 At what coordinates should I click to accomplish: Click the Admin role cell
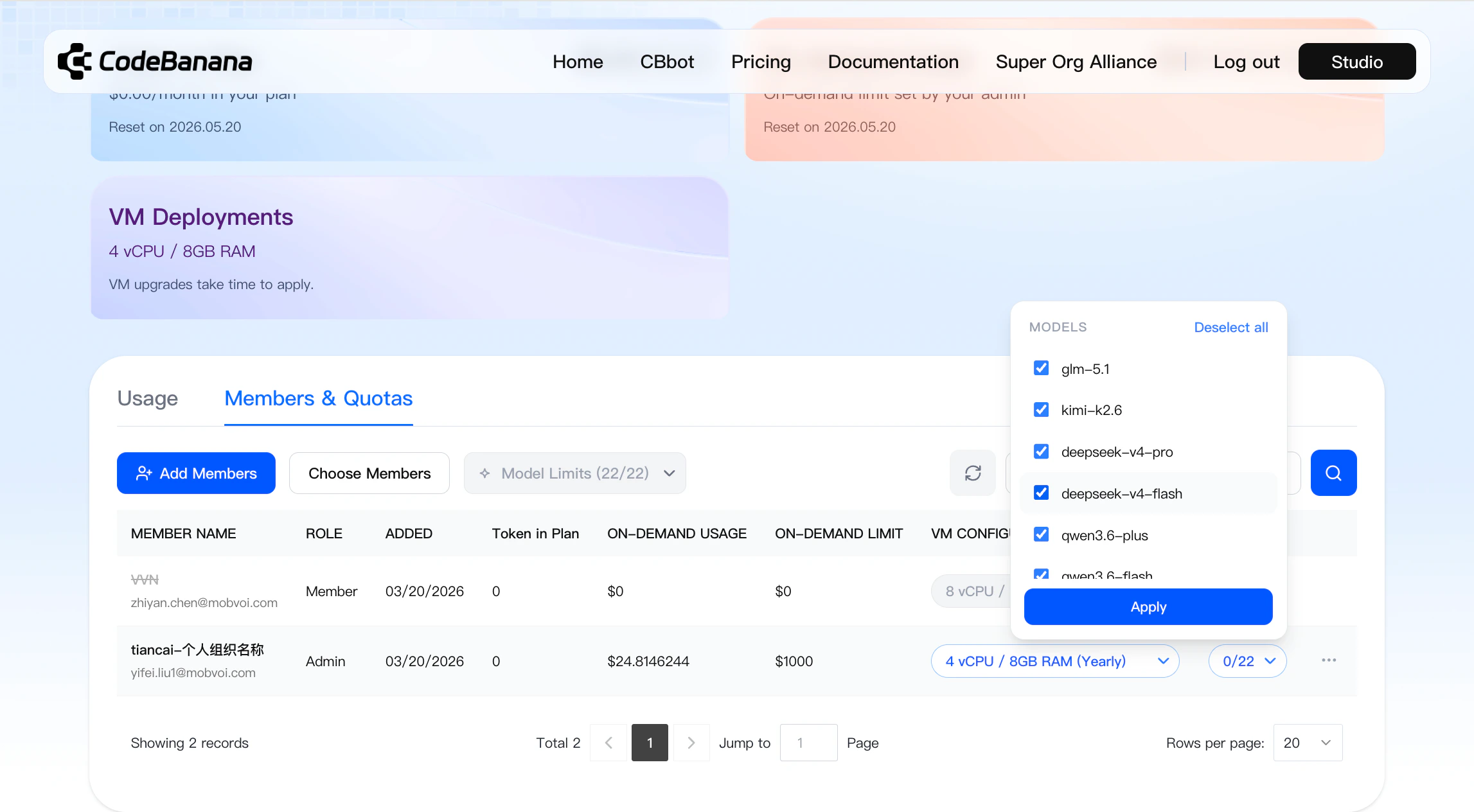coord(325,661)
